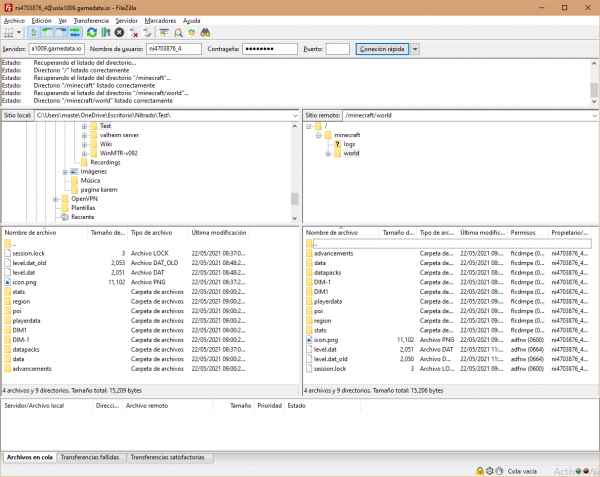Screen dimensions: 600x477
Task: Open the Servidor menu
Action: coord(126,21)
